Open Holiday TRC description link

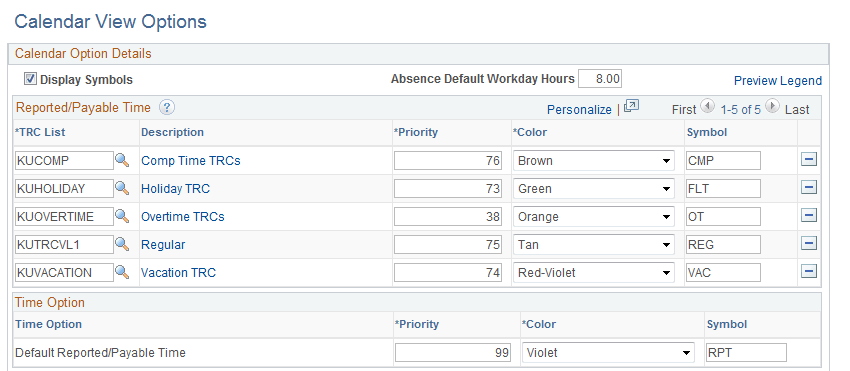(175, 189)
